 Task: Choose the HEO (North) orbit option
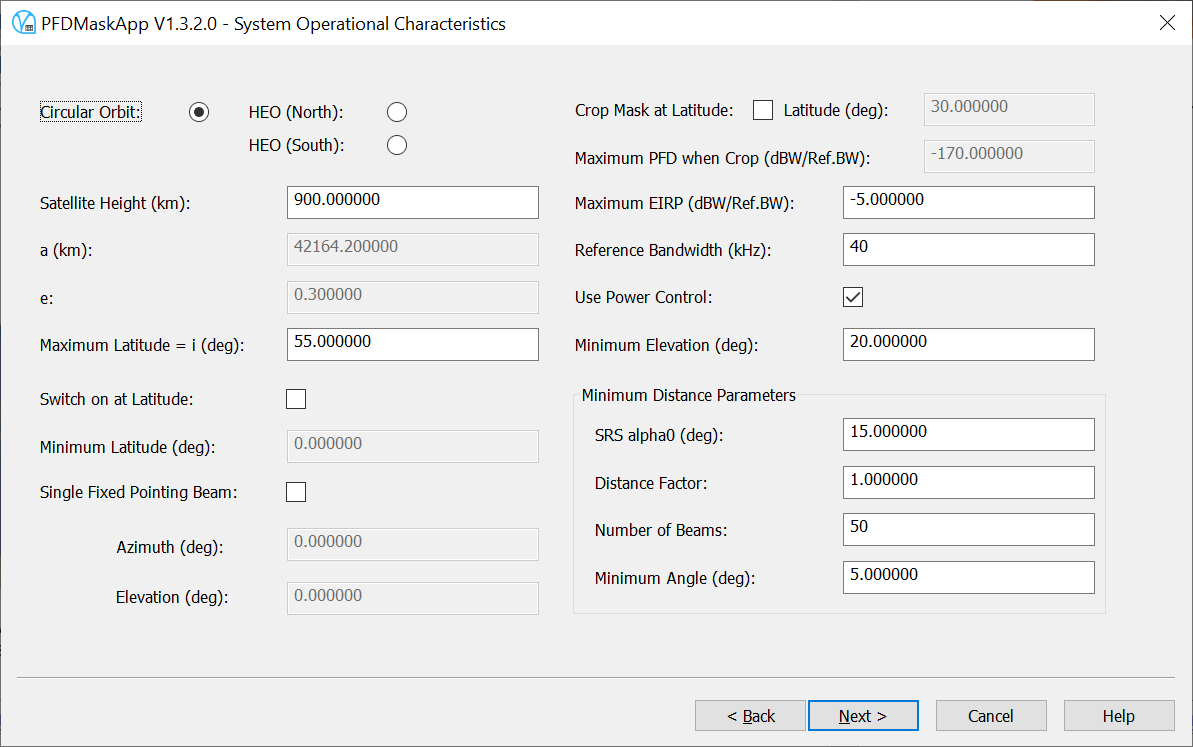pyautogui.click(x=396, y=113)
